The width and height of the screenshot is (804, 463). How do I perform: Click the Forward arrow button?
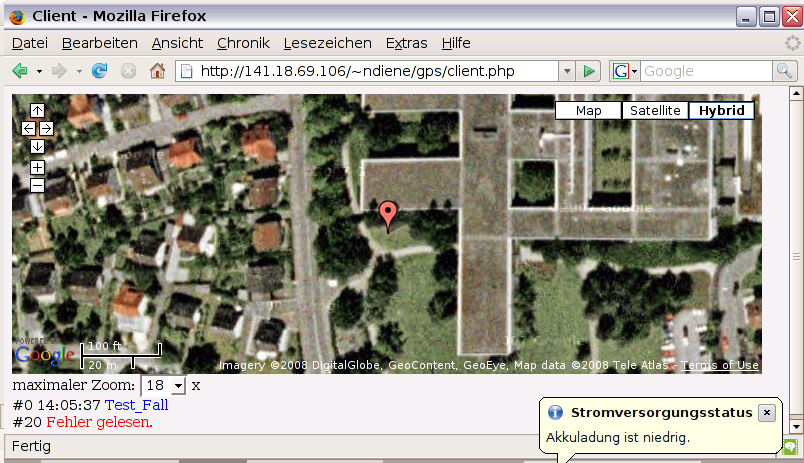tap(59, 71)
